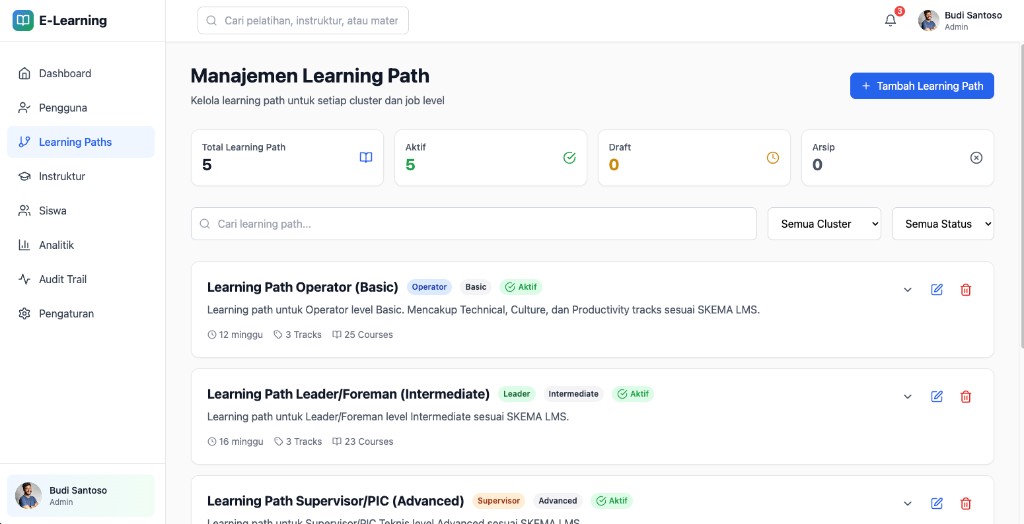Click the E-Learning book logo icon

[23, 20]
